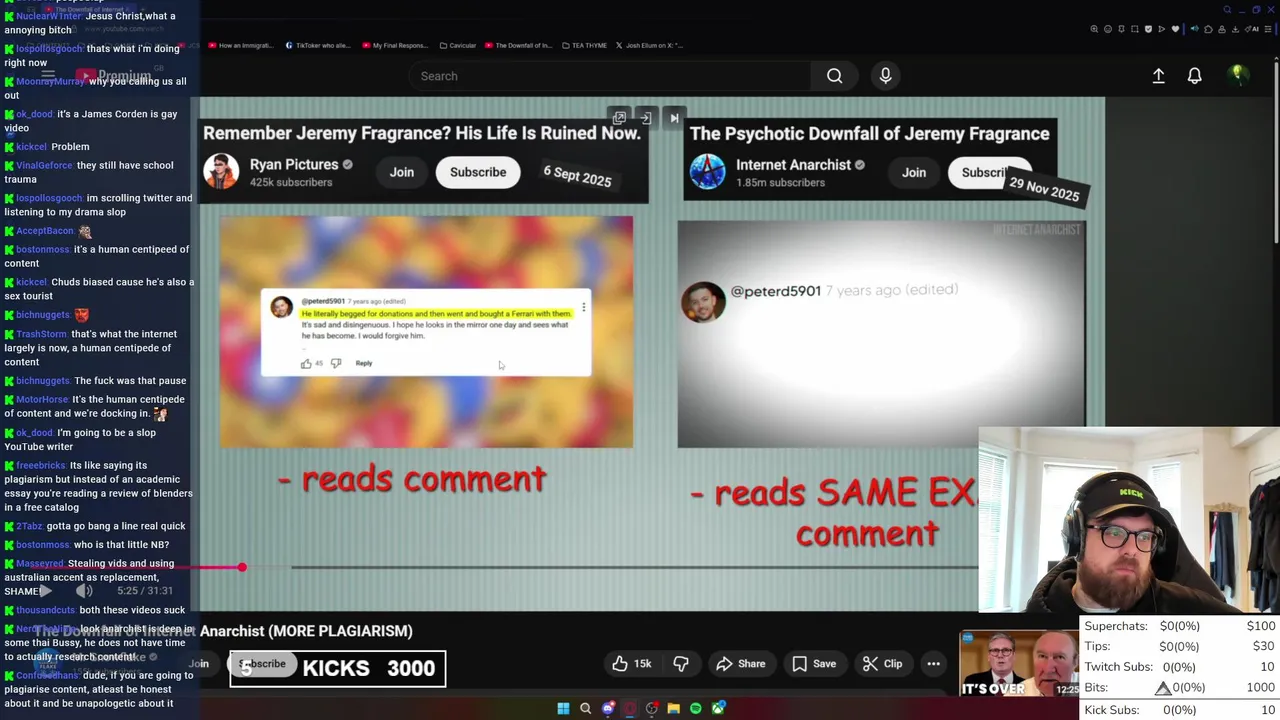The width and height of the screenshot is (1280, 720).
Task: Click chat username 'TrashStorm'
Action: coord(41,334)
